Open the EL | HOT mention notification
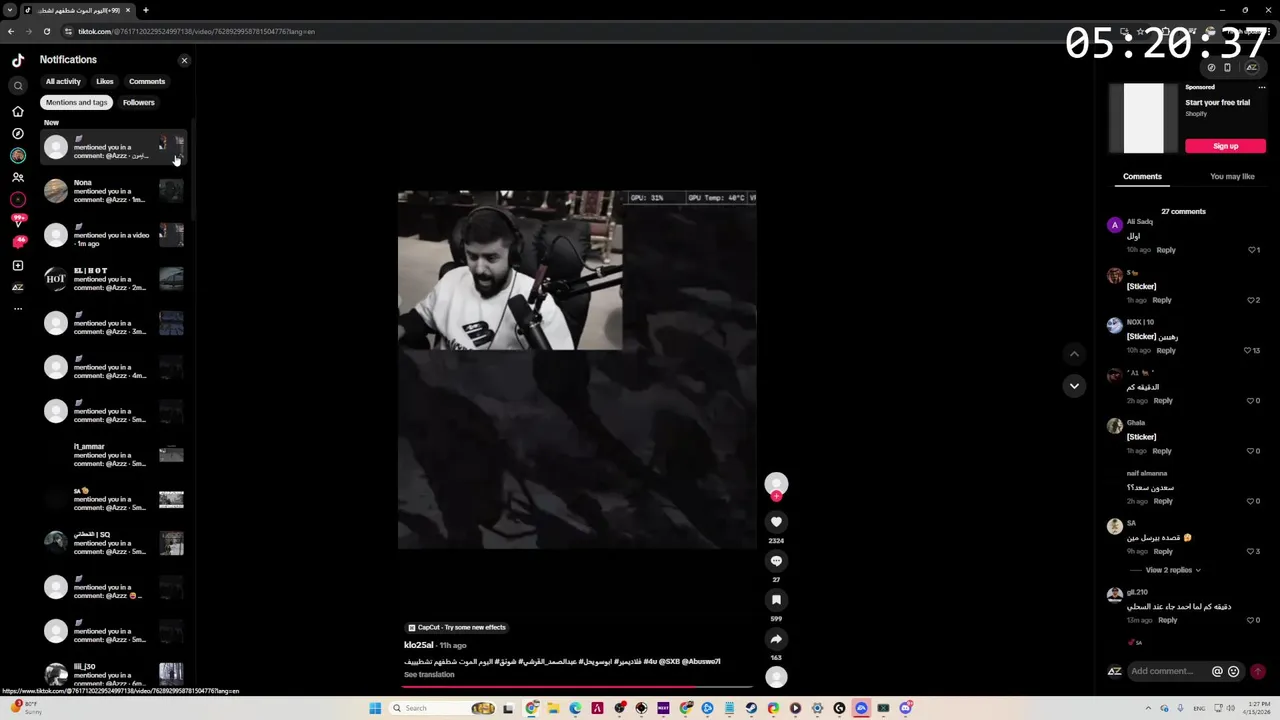 pyautogui.click(x=114, y=279)
